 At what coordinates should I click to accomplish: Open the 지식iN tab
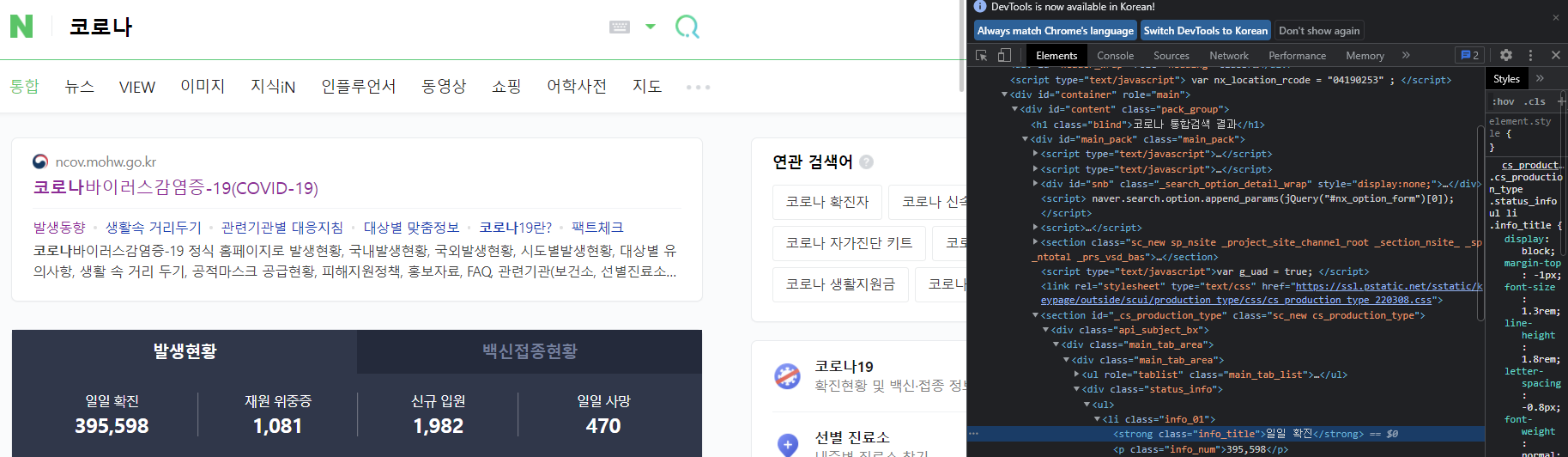(273, 86)
